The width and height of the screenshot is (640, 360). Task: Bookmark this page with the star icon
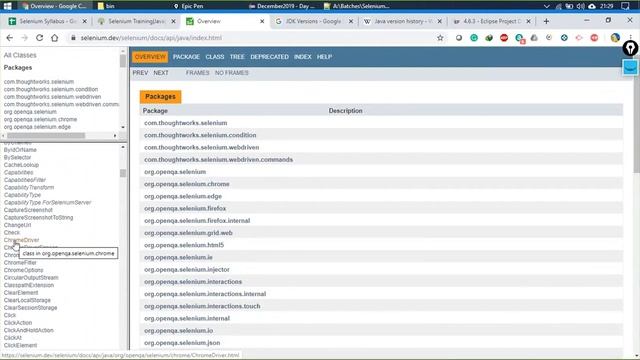point(440,38)
